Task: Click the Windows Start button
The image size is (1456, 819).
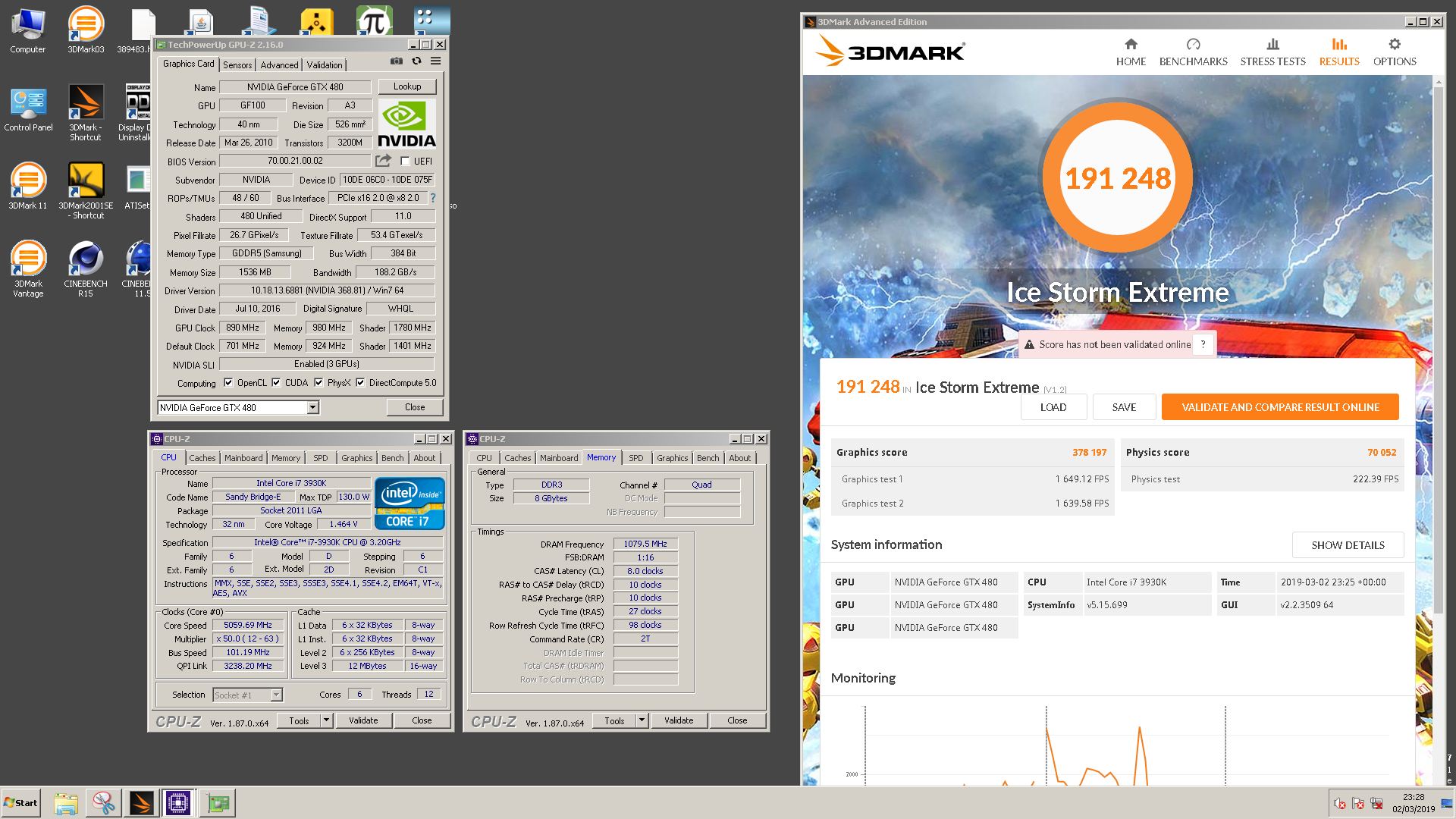Action: coord(21,803)
